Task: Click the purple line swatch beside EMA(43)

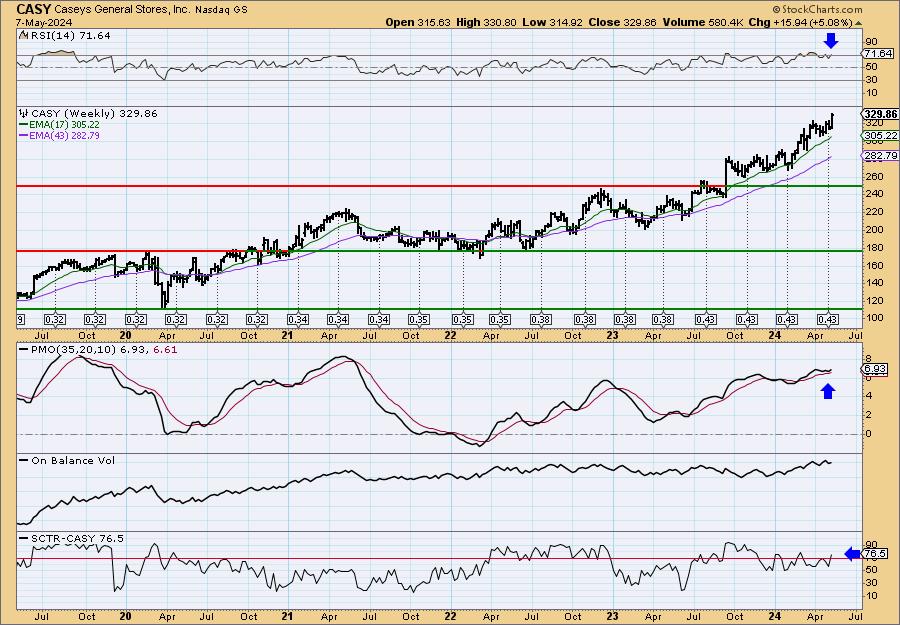Action: tap(24, 135)
